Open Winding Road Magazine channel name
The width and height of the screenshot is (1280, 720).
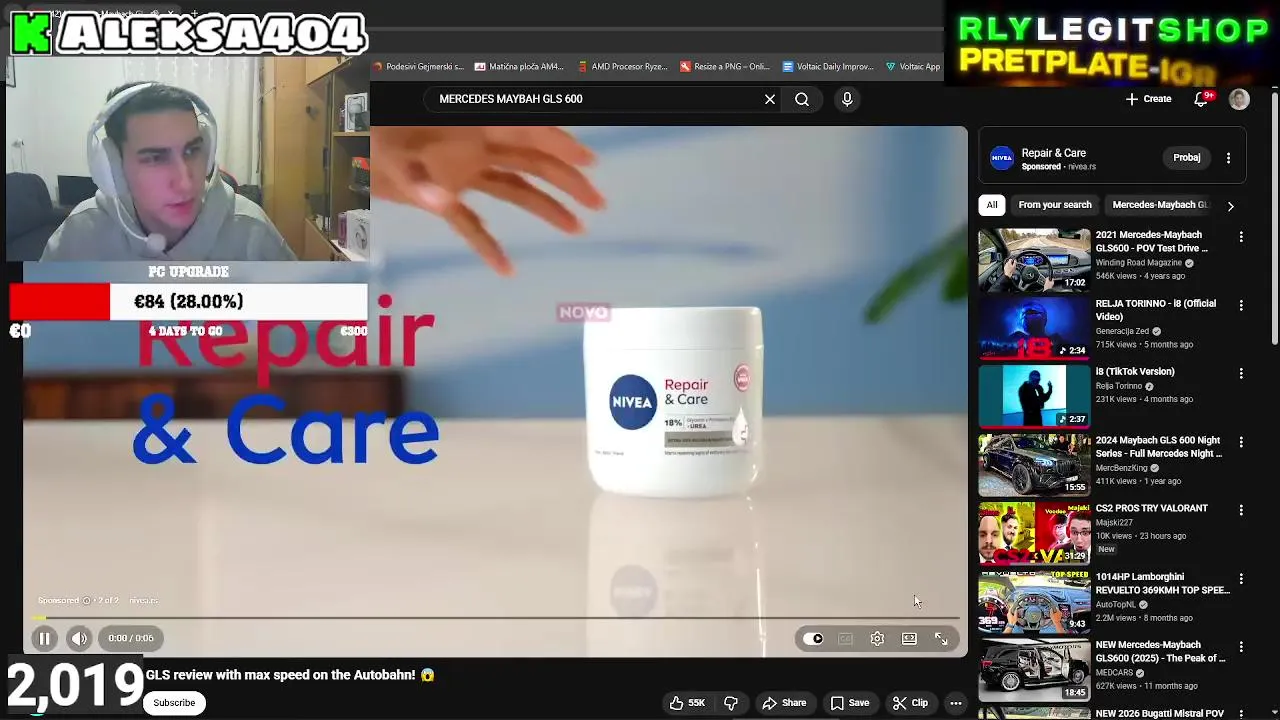point(1138,263)
